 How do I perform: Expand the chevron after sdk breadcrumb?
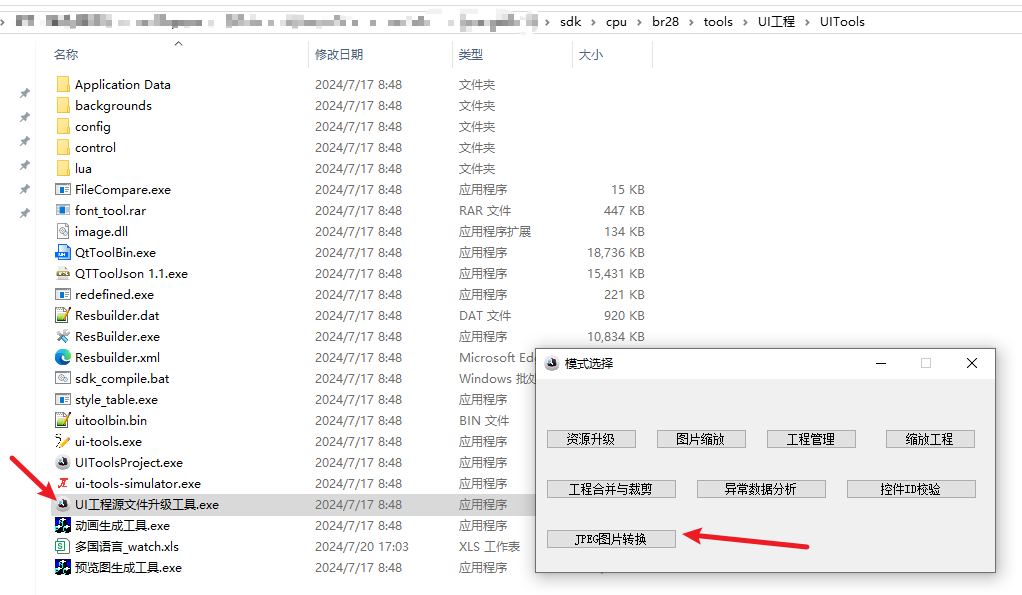[593, 22]
